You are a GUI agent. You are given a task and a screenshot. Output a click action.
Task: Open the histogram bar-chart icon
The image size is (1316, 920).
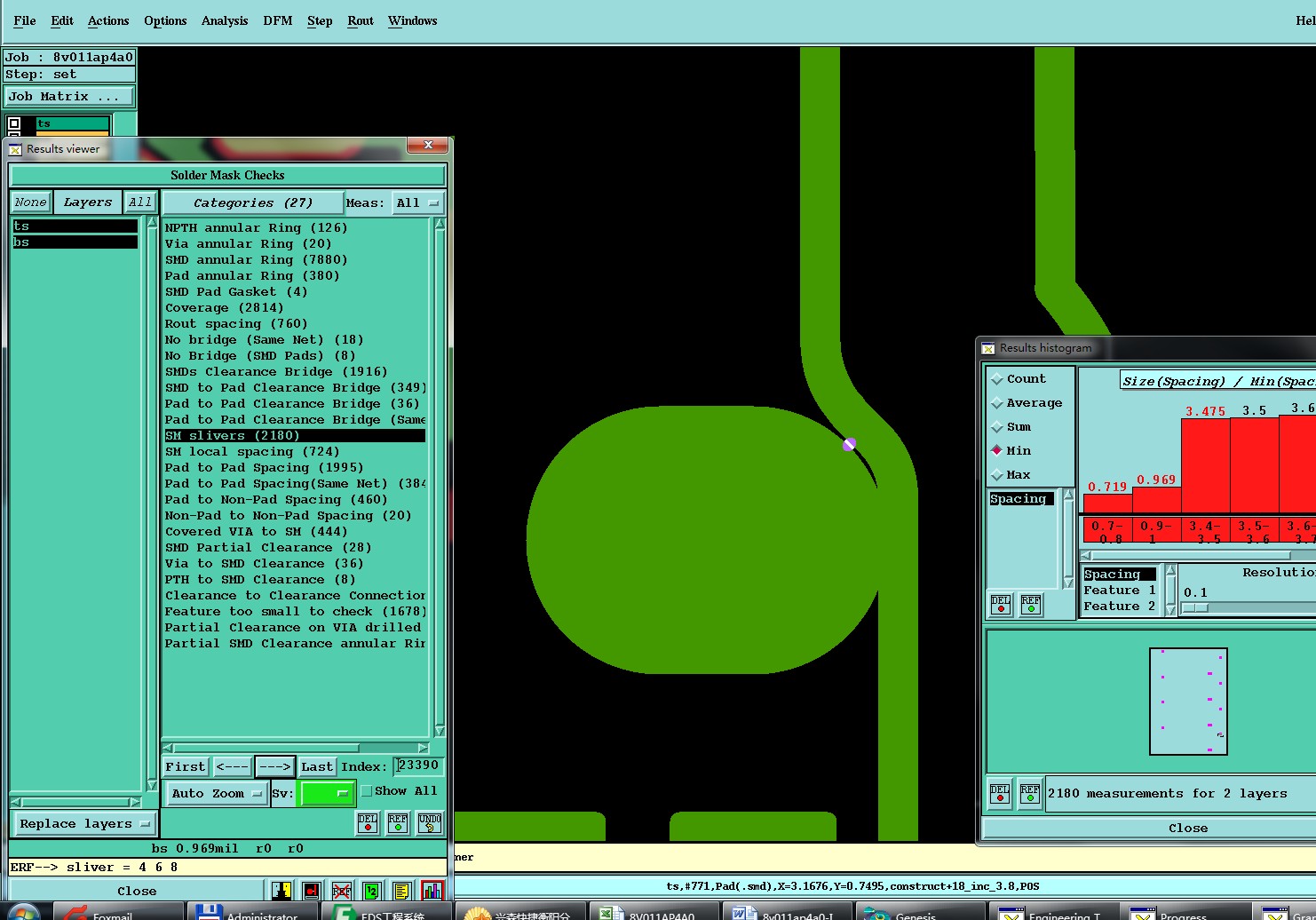coord(432,890)
